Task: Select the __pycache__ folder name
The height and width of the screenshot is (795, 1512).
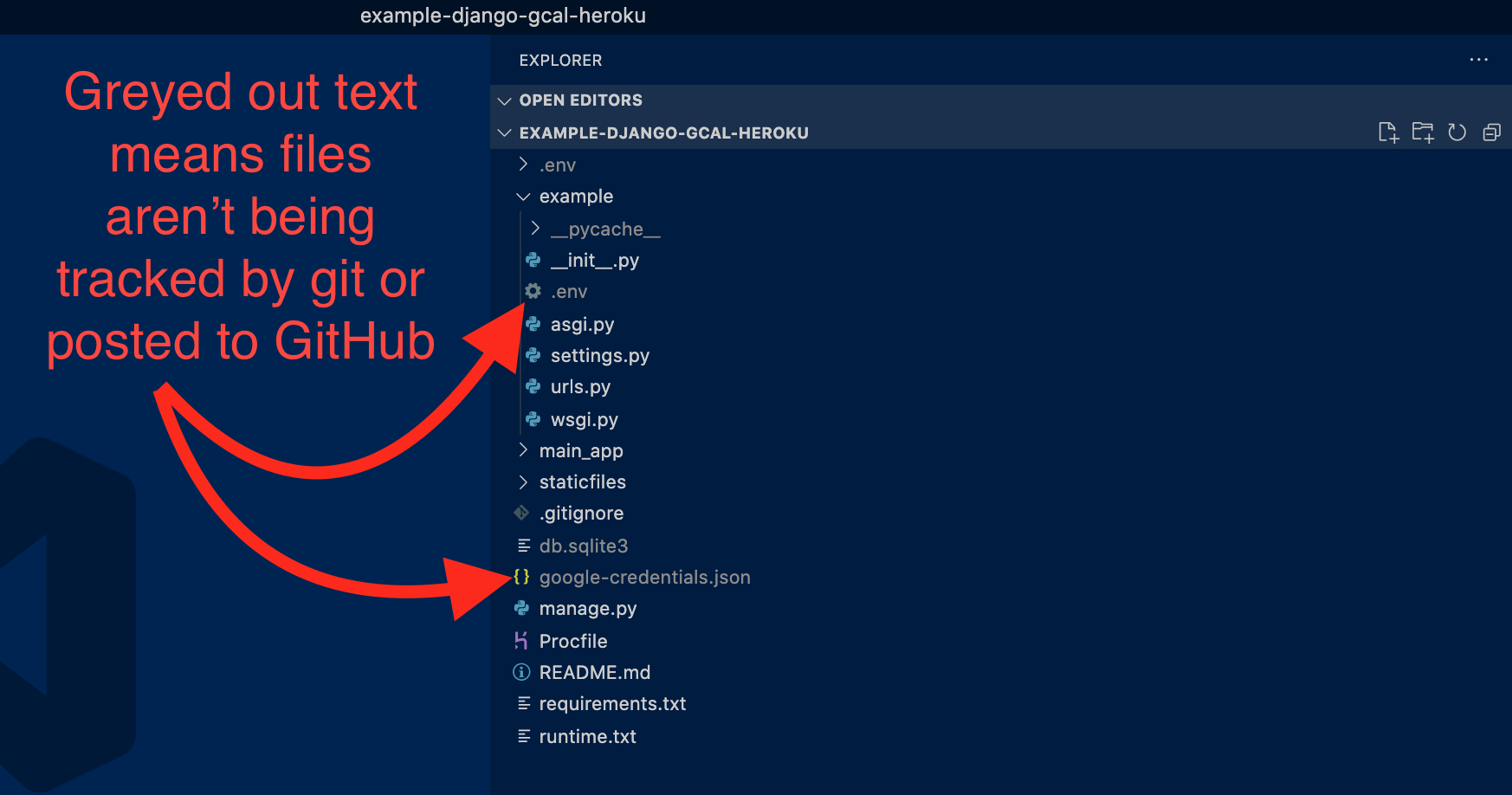Action: [605, 229]
